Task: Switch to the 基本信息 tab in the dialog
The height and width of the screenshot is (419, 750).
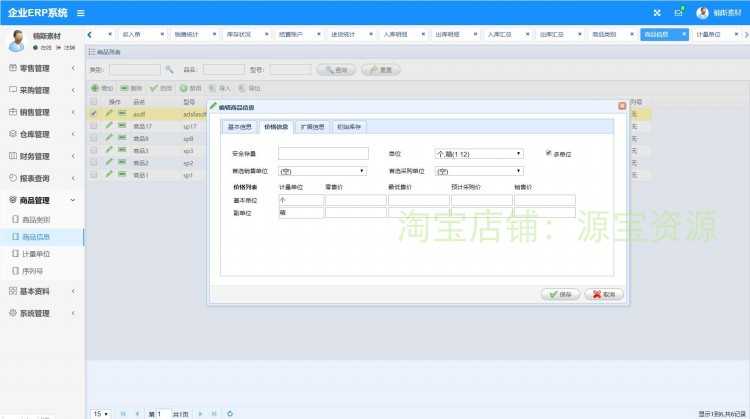Action: [x=239, y=127]
